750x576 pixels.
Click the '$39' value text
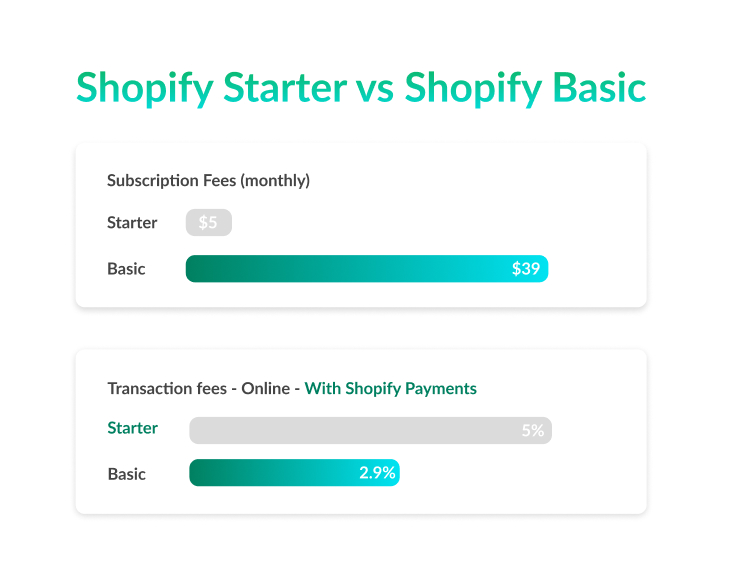click(x=526, y=269)
